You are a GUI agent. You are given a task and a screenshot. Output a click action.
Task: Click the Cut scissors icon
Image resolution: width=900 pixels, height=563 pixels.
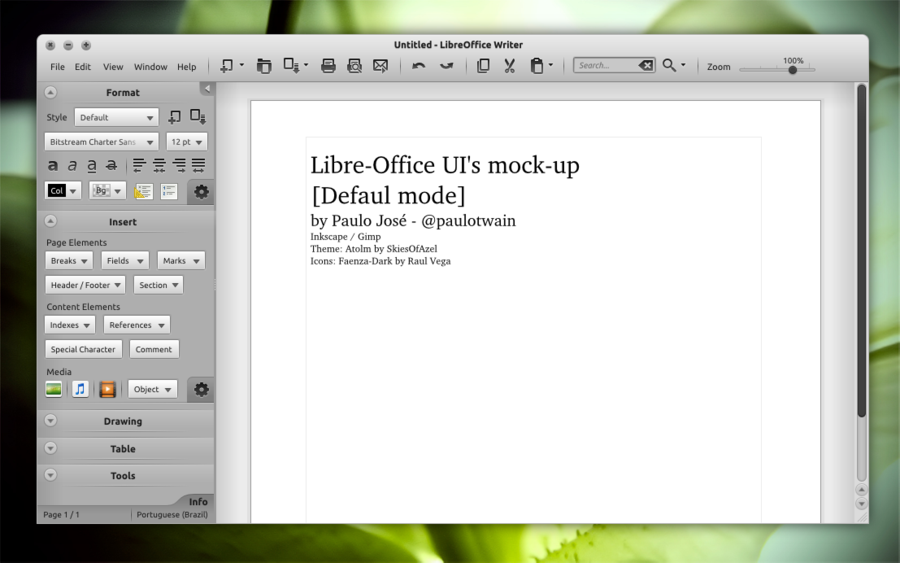pyautogui.click(x=509, y=66)
